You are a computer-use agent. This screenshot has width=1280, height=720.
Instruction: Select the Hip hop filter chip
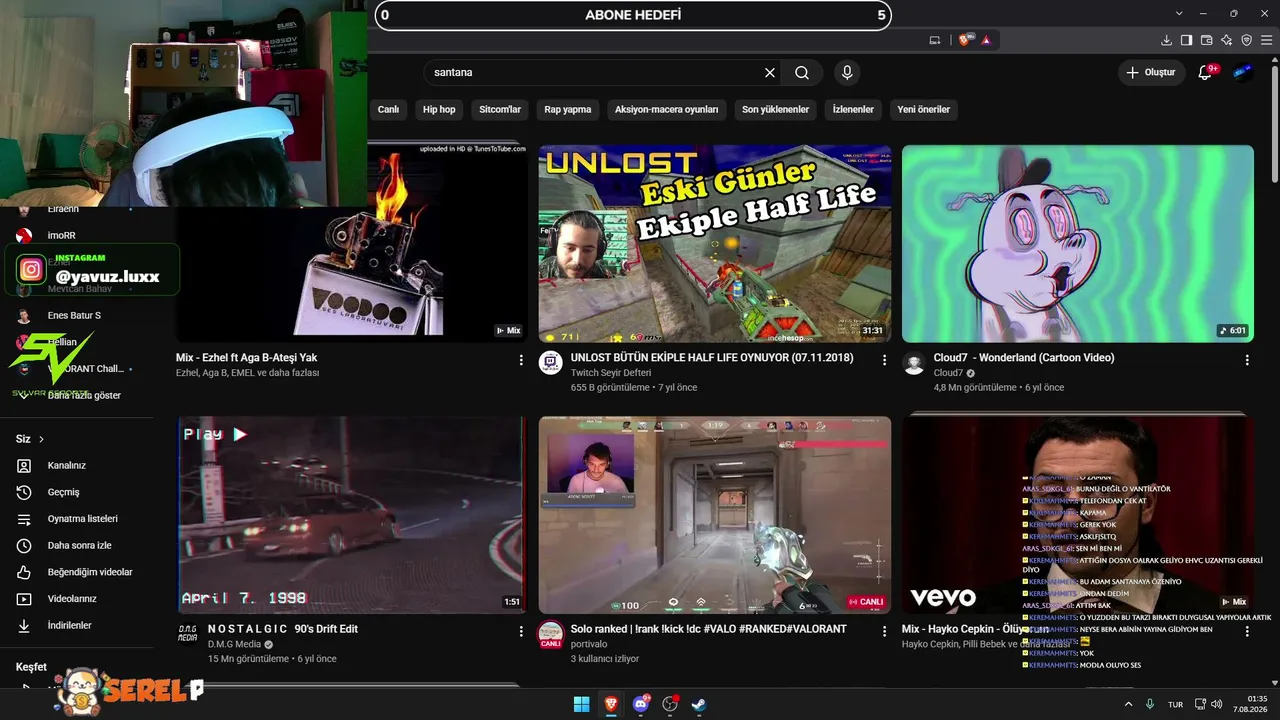(x=439, y=109)
